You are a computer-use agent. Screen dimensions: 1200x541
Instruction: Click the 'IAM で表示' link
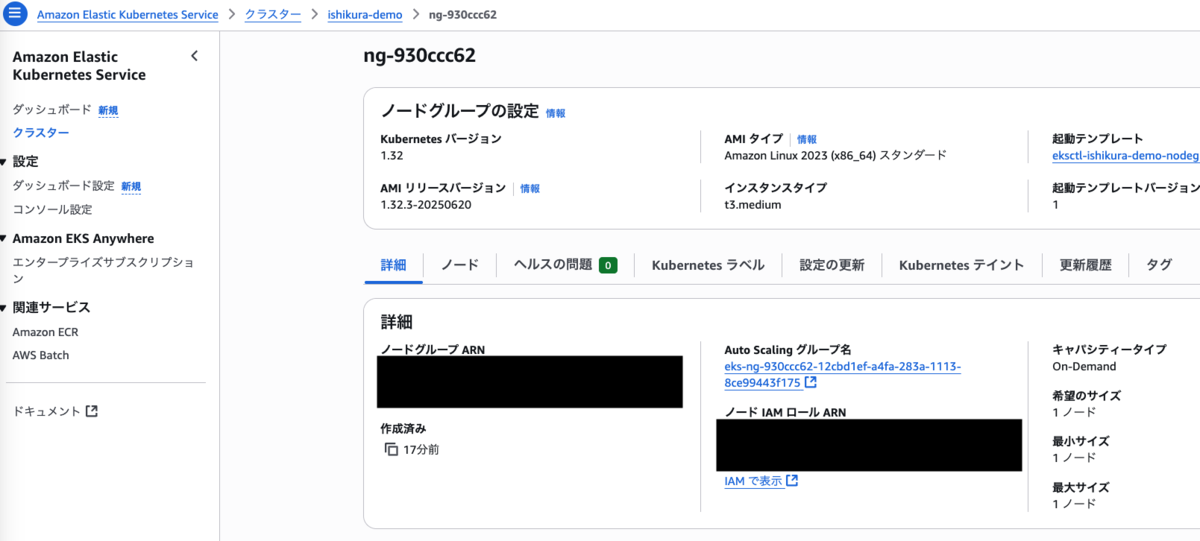753,481
